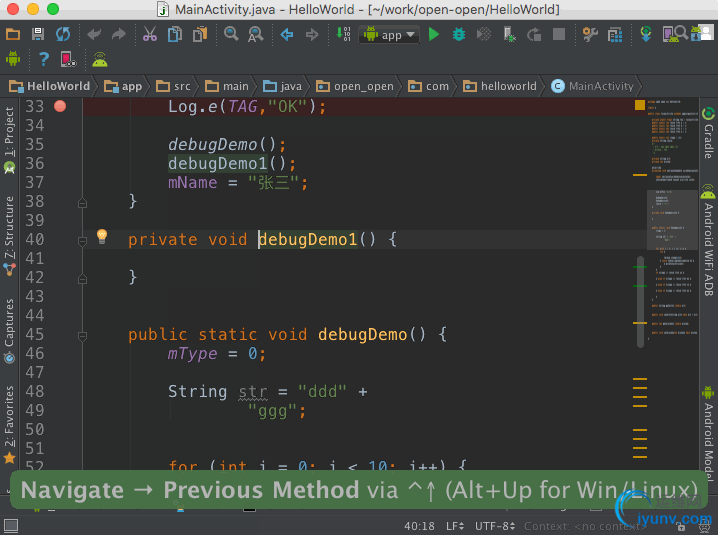718x535 pixels.
Task: Click the Make Project build icon
Action: click(343, 34)
